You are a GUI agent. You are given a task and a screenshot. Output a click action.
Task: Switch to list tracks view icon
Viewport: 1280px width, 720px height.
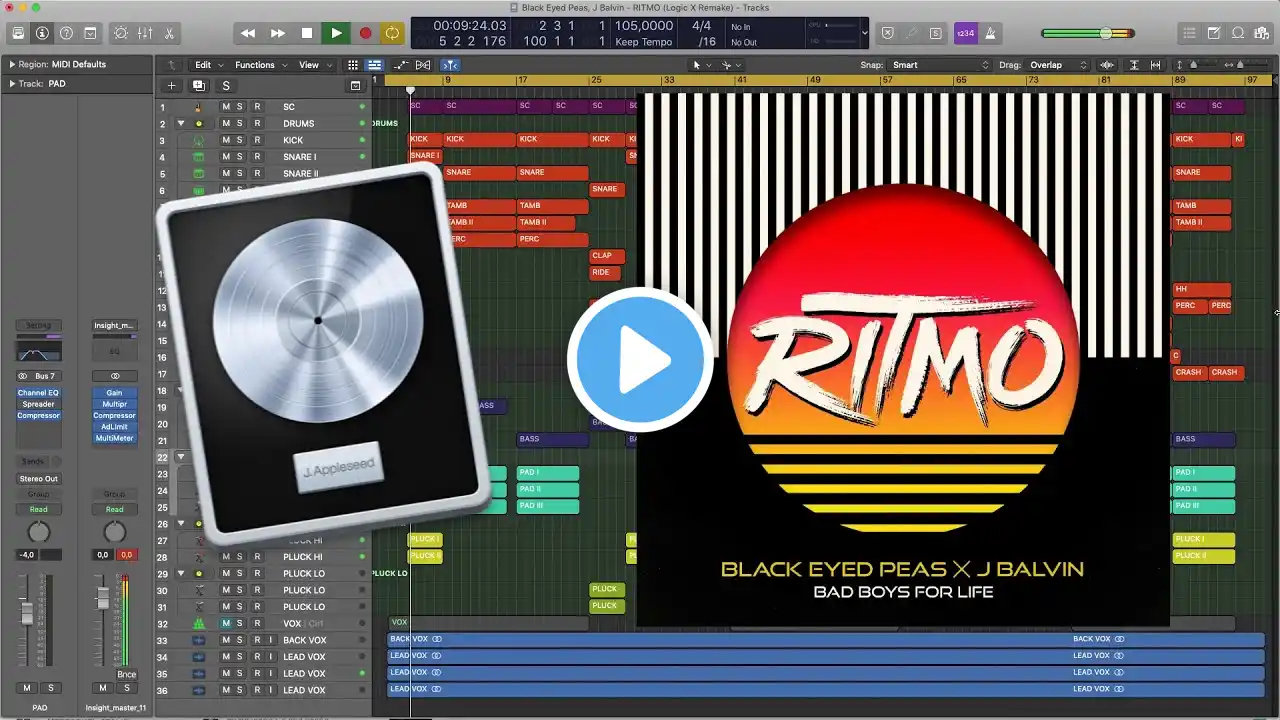click(374, 65)
